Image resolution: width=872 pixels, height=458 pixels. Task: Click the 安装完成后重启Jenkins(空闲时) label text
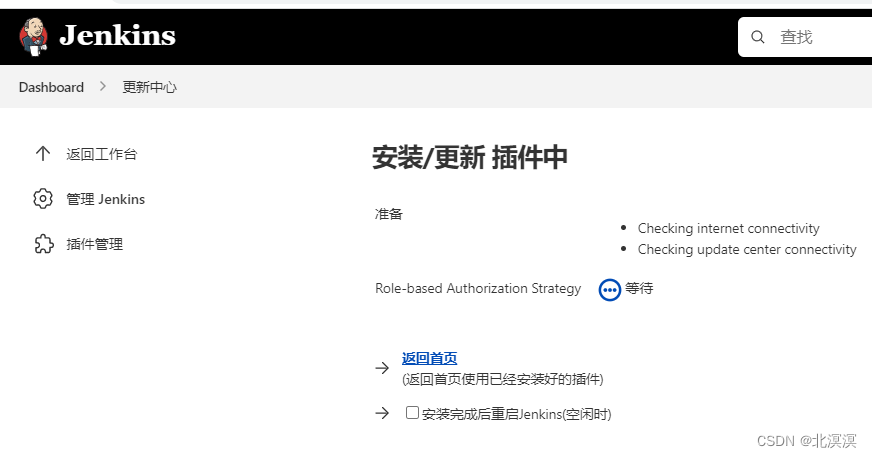click(517, 414)
